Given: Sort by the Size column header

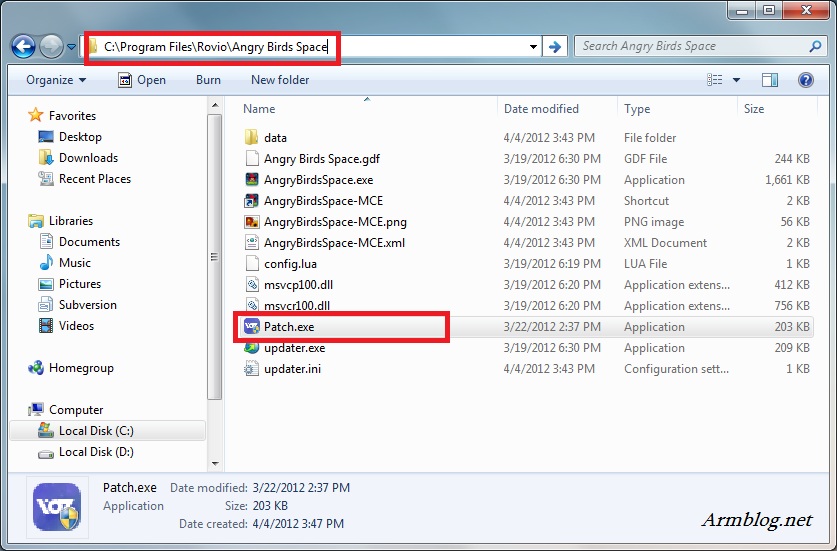Looking at the screenshot, I should tap(754, 109).
